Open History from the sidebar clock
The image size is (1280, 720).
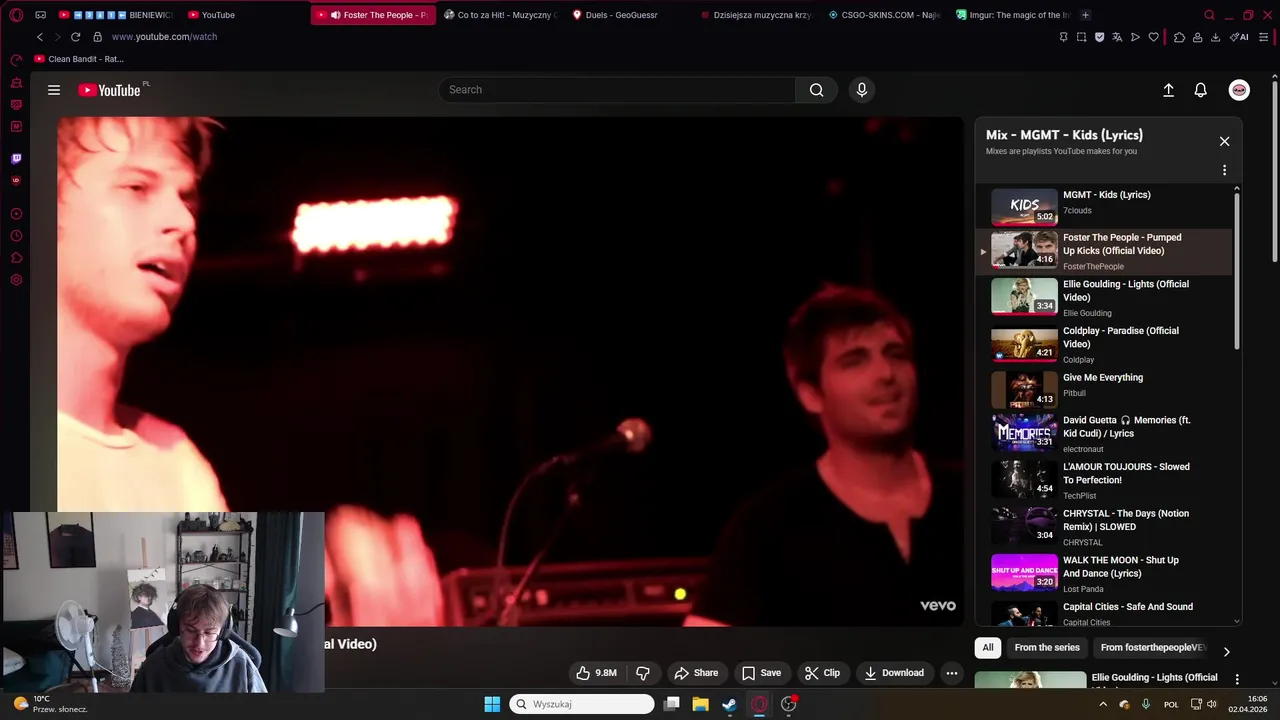16,236
